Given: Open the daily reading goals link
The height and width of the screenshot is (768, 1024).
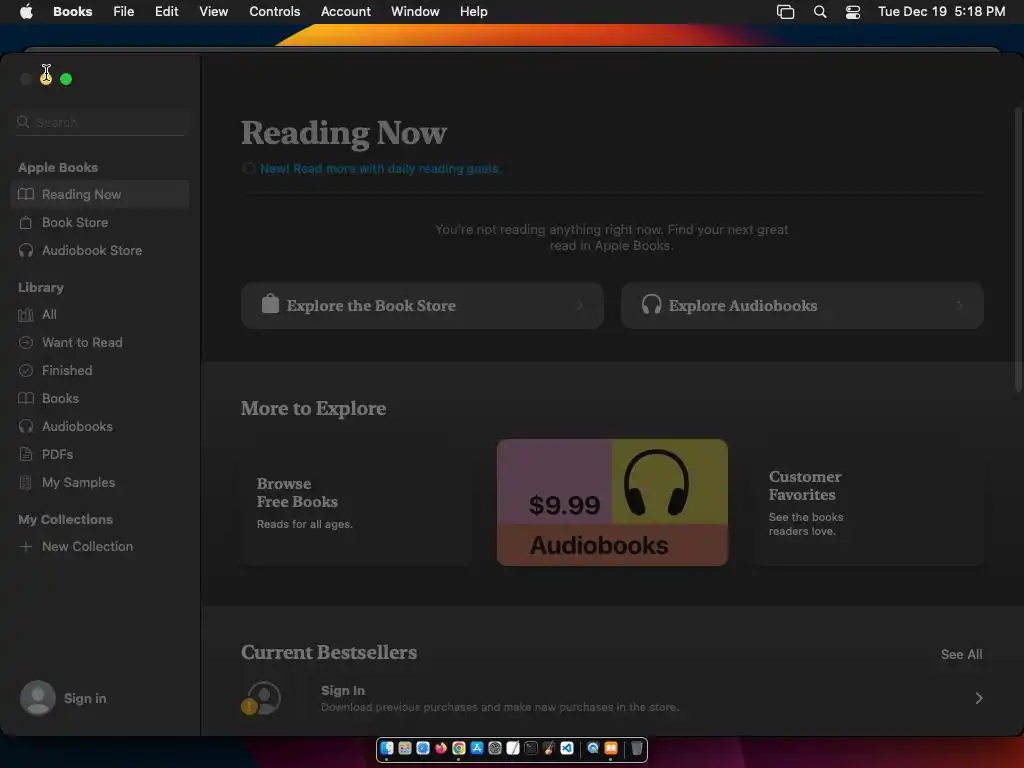Looking at the screenshot, I should 381,168.
